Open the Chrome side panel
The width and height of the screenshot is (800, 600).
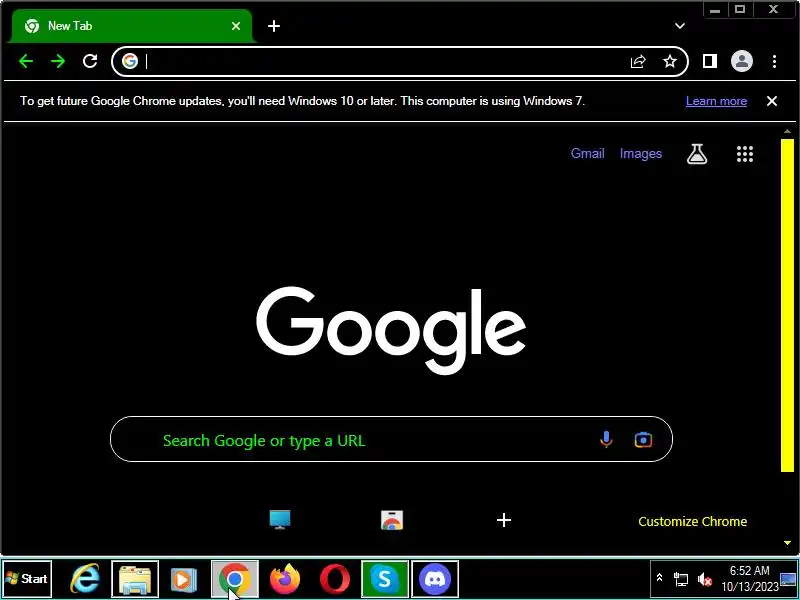pos(710,61)
